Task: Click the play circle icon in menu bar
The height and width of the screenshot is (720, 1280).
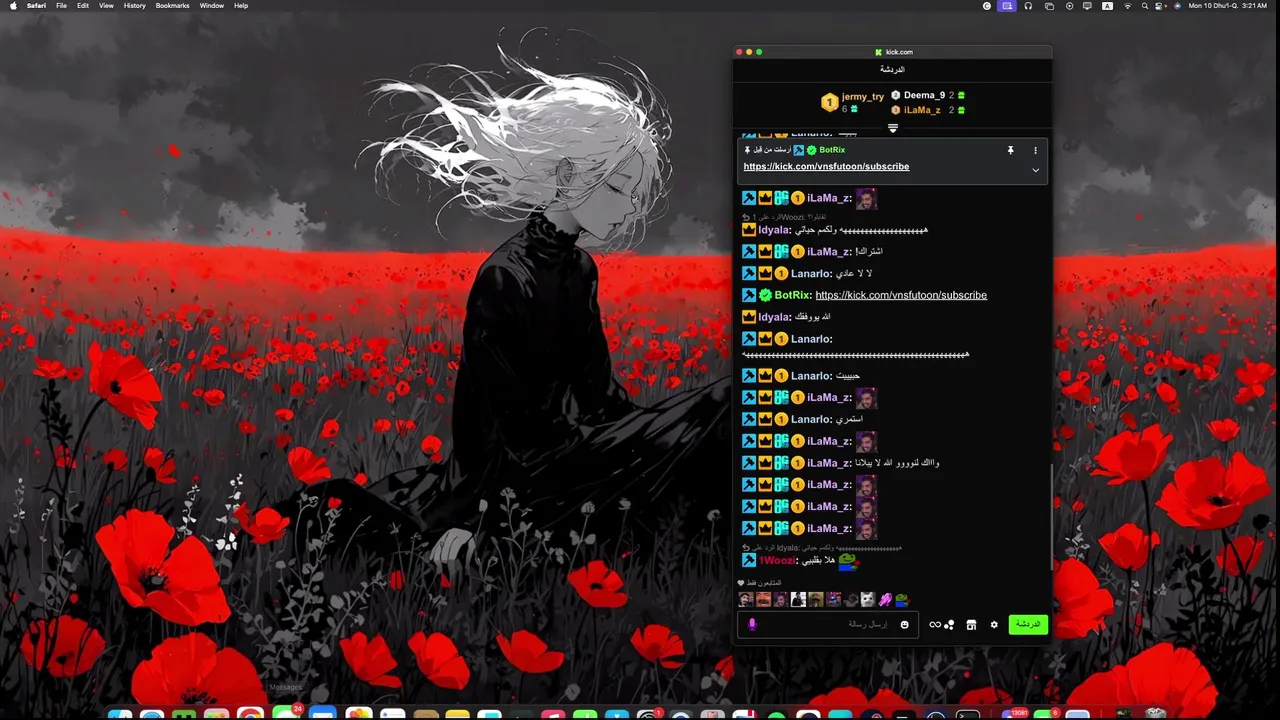Action: (x=1069, y=5)
